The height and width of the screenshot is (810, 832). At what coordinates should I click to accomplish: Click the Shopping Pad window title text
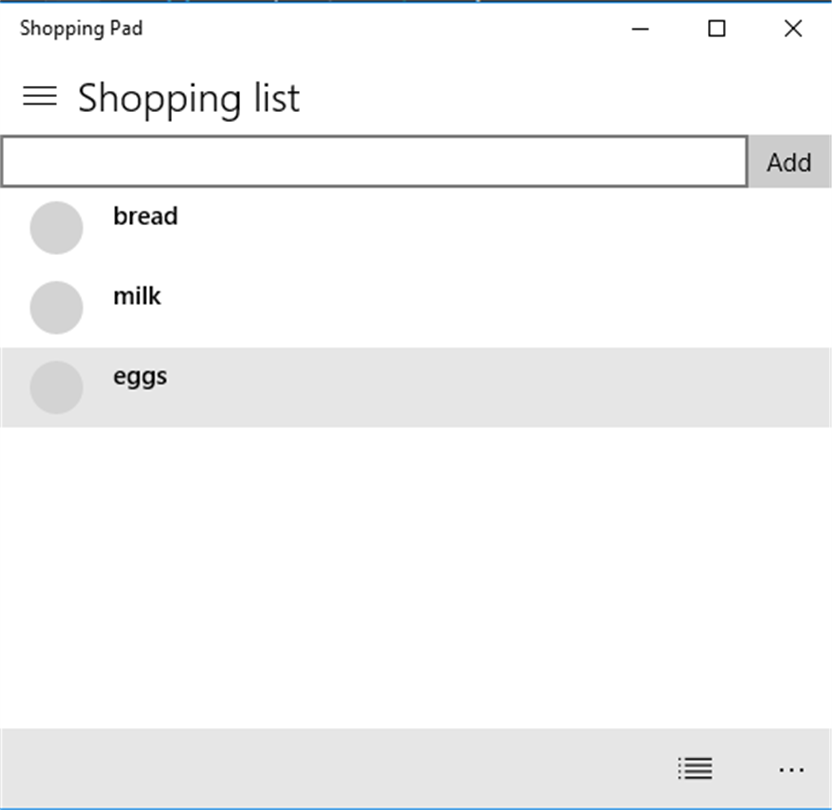pyautogui.click(x=81, y=28)
